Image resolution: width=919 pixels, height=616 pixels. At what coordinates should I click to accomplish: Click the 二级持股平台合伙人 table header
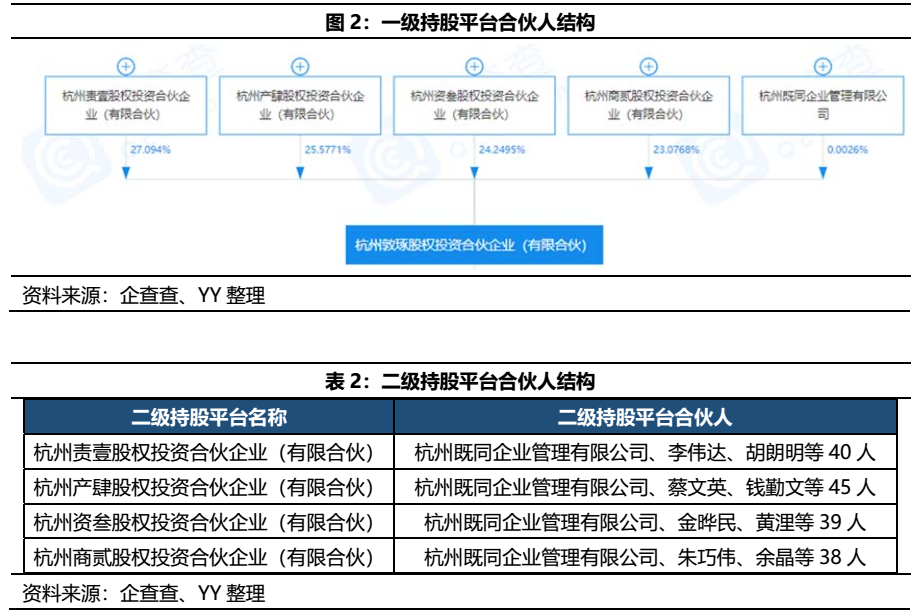(x=645, y=417)
